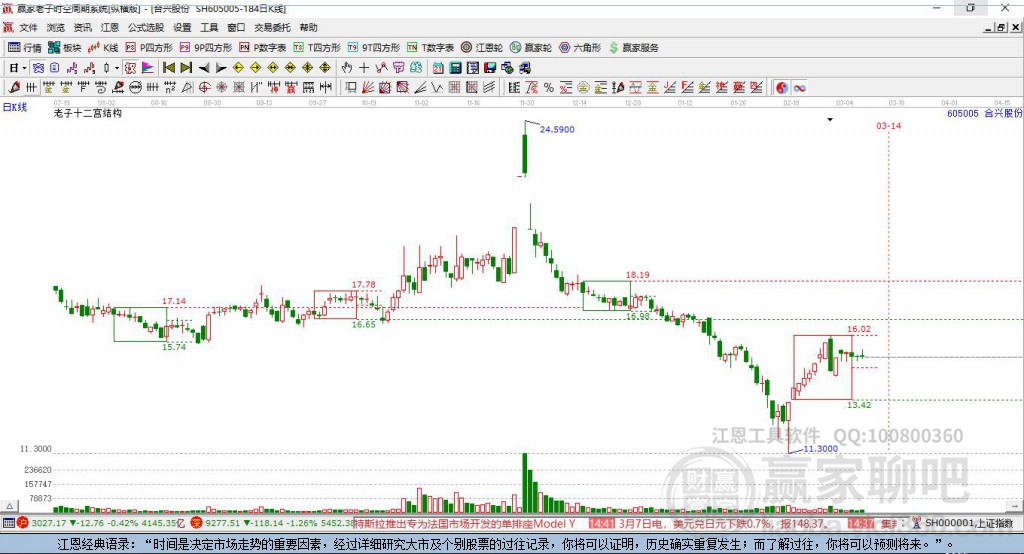Open the 帮助 menu
This screenshot has width=1024, height=554.
308,27
